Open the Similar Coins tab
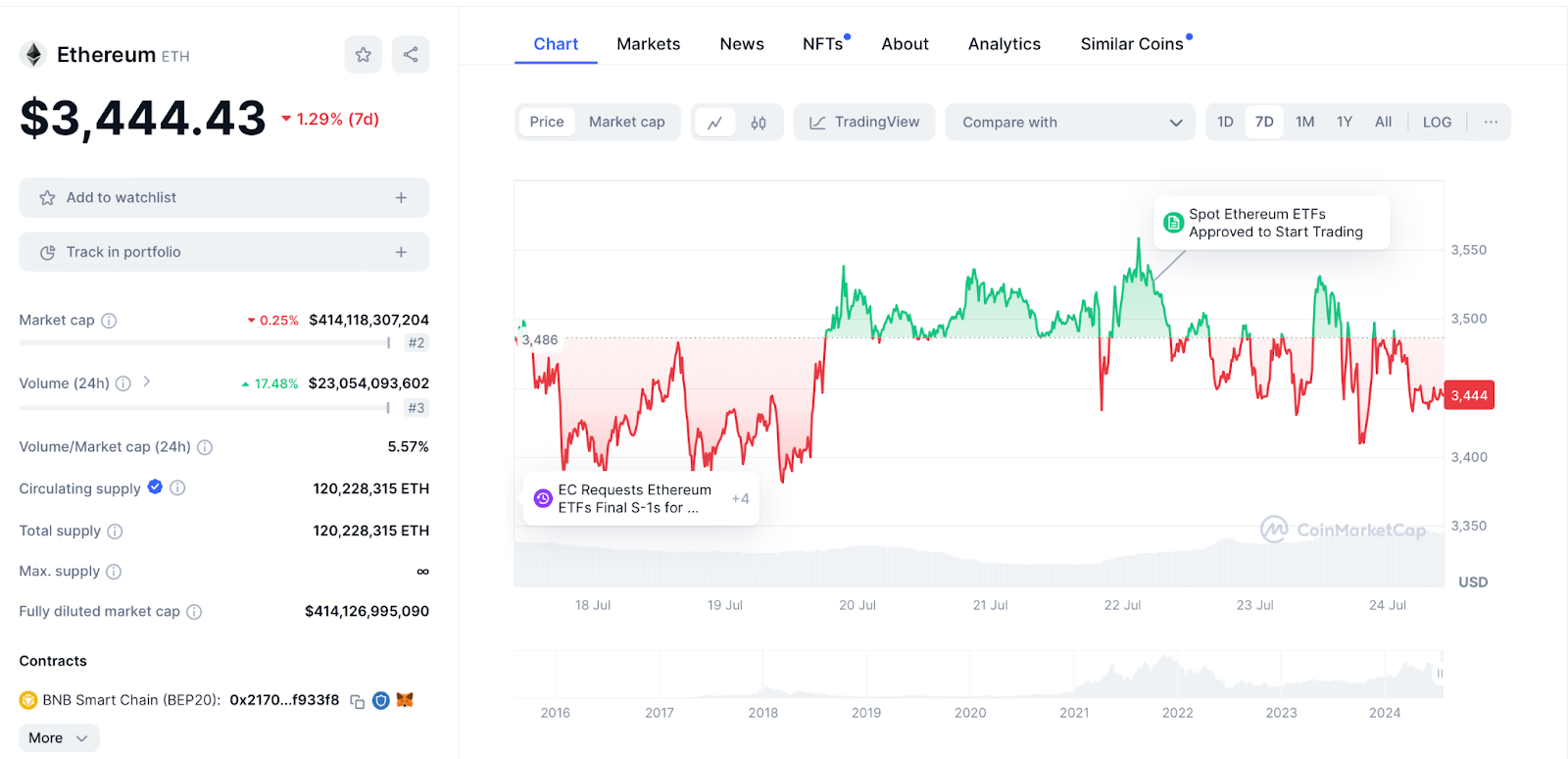1568x759 pixels. [x=1132, y=44]
